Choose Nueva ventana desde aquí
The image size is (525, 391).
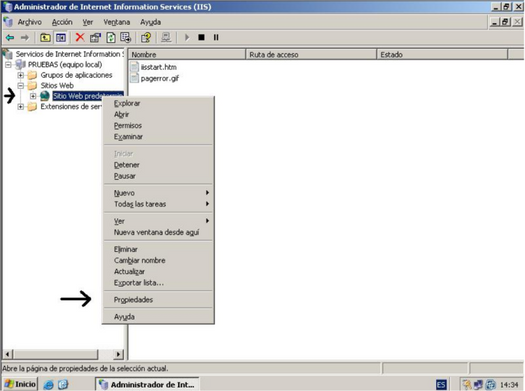tap(158, 232)
